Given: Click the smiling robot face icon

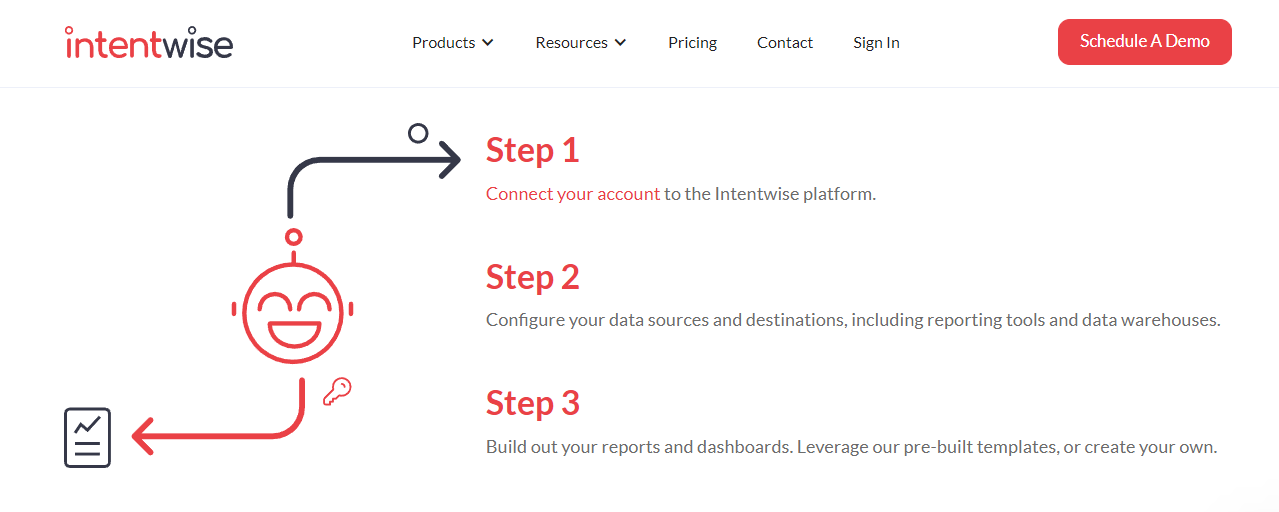Looking at the screenshot, I should pos(292,312).
